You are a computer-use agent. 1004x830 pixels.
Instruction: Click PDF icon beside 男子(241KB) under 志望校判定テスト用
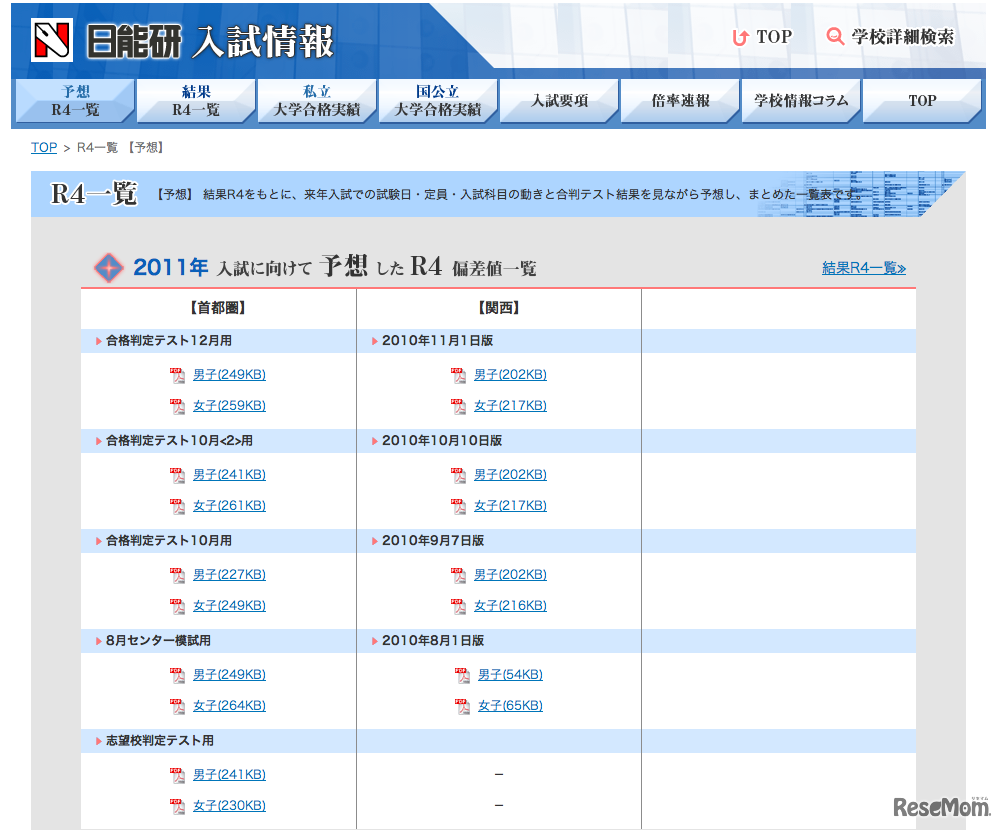tap(177, 774)
